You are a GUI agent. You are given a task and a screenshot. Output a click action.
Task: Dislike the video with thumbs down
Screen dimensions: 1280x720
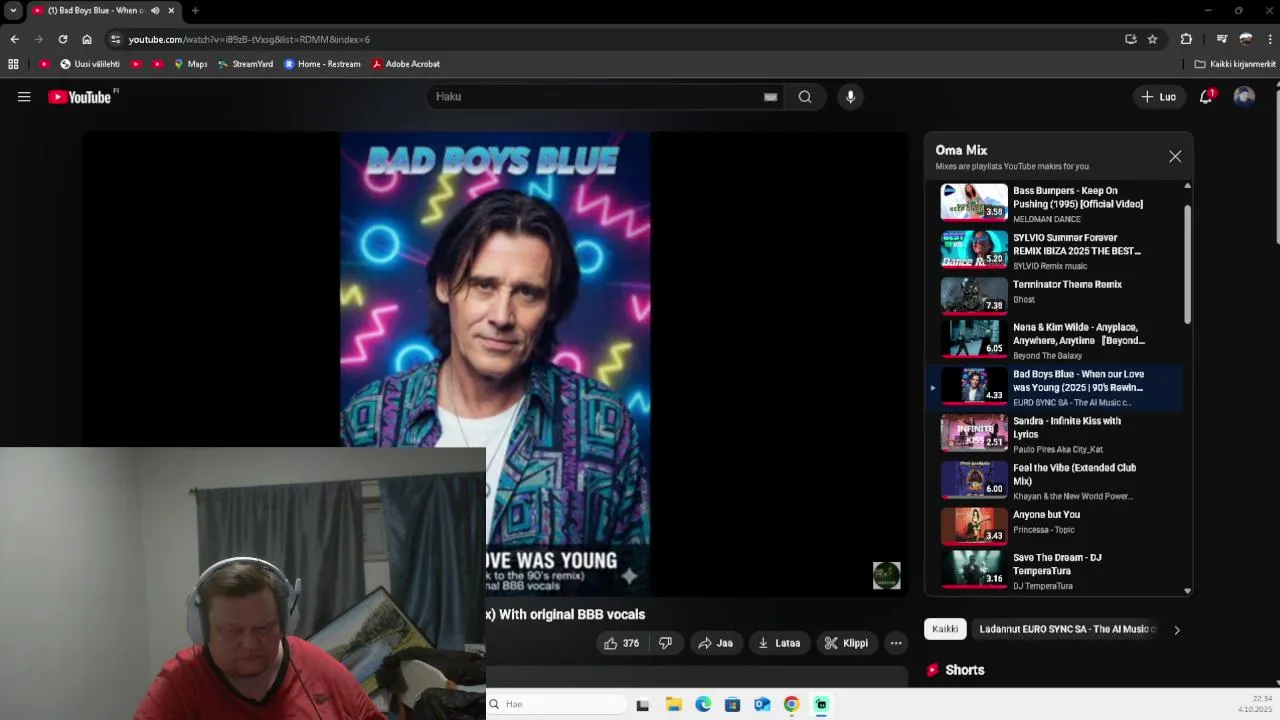pos(665,643)
